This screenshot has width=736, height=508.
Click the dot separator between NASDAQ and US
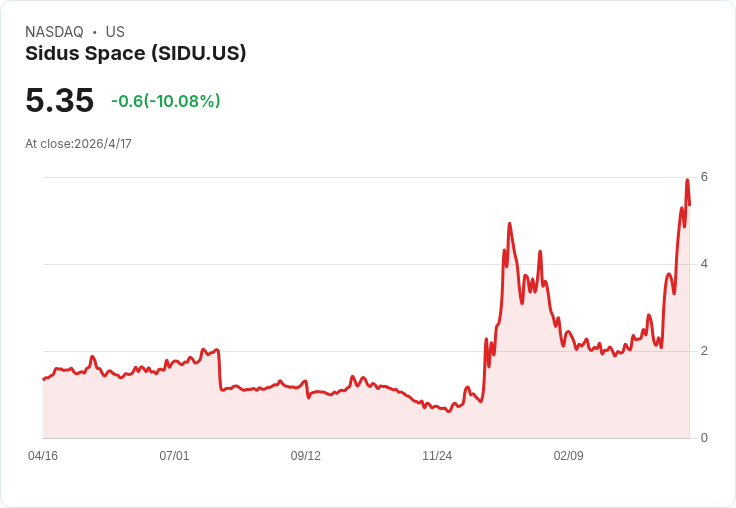(x=94, y=32)
